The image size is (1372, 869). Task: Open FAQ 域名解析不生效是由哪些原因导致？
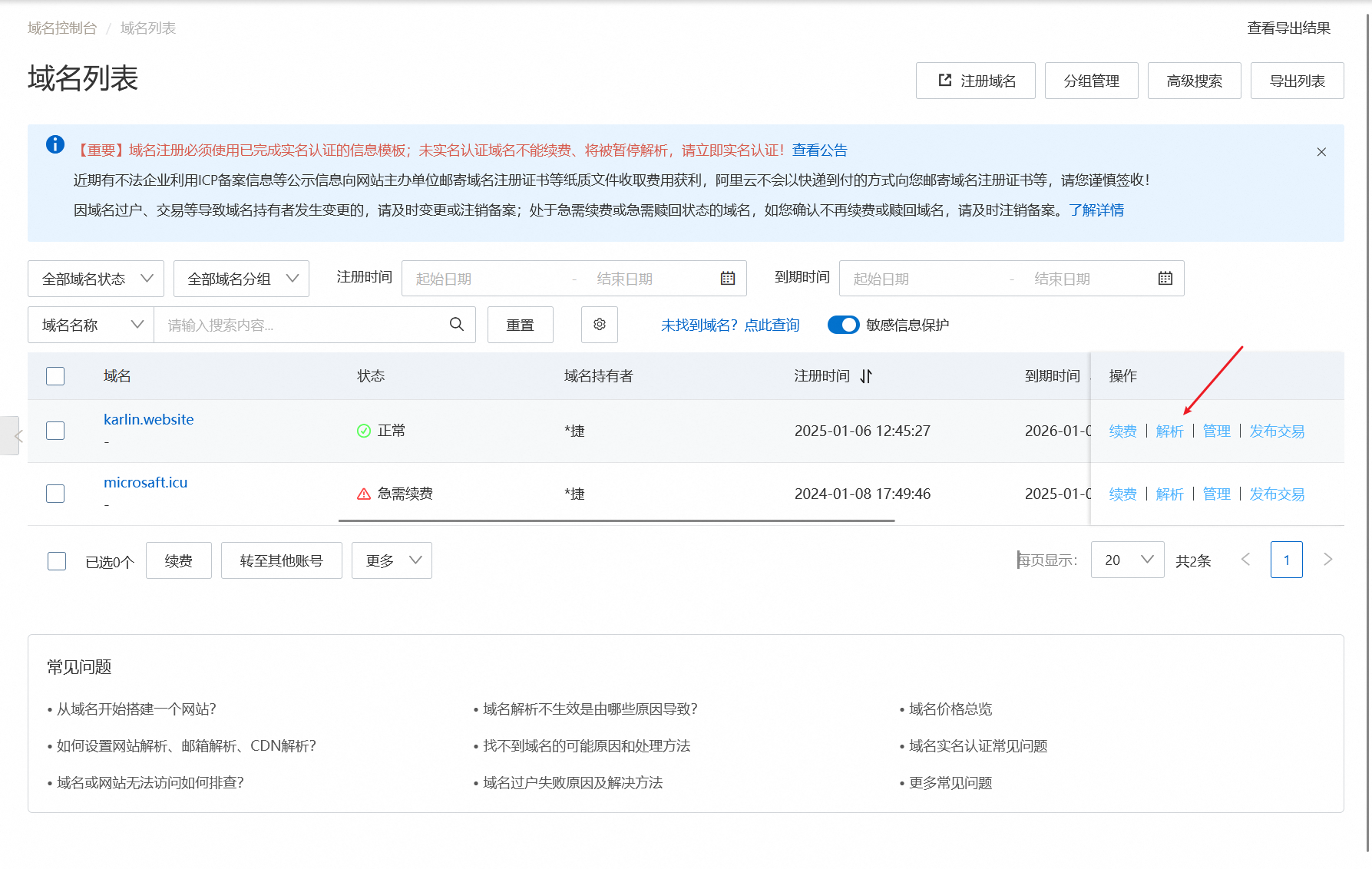coord(590,709)
